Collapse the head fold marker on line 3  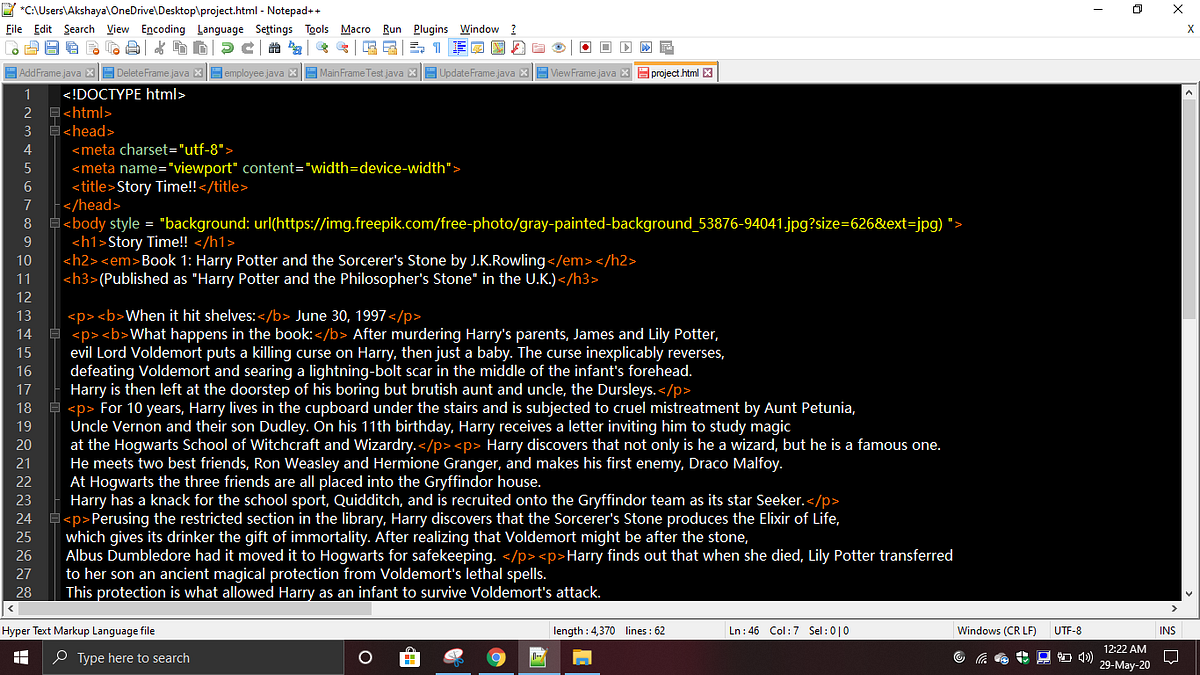53,131
